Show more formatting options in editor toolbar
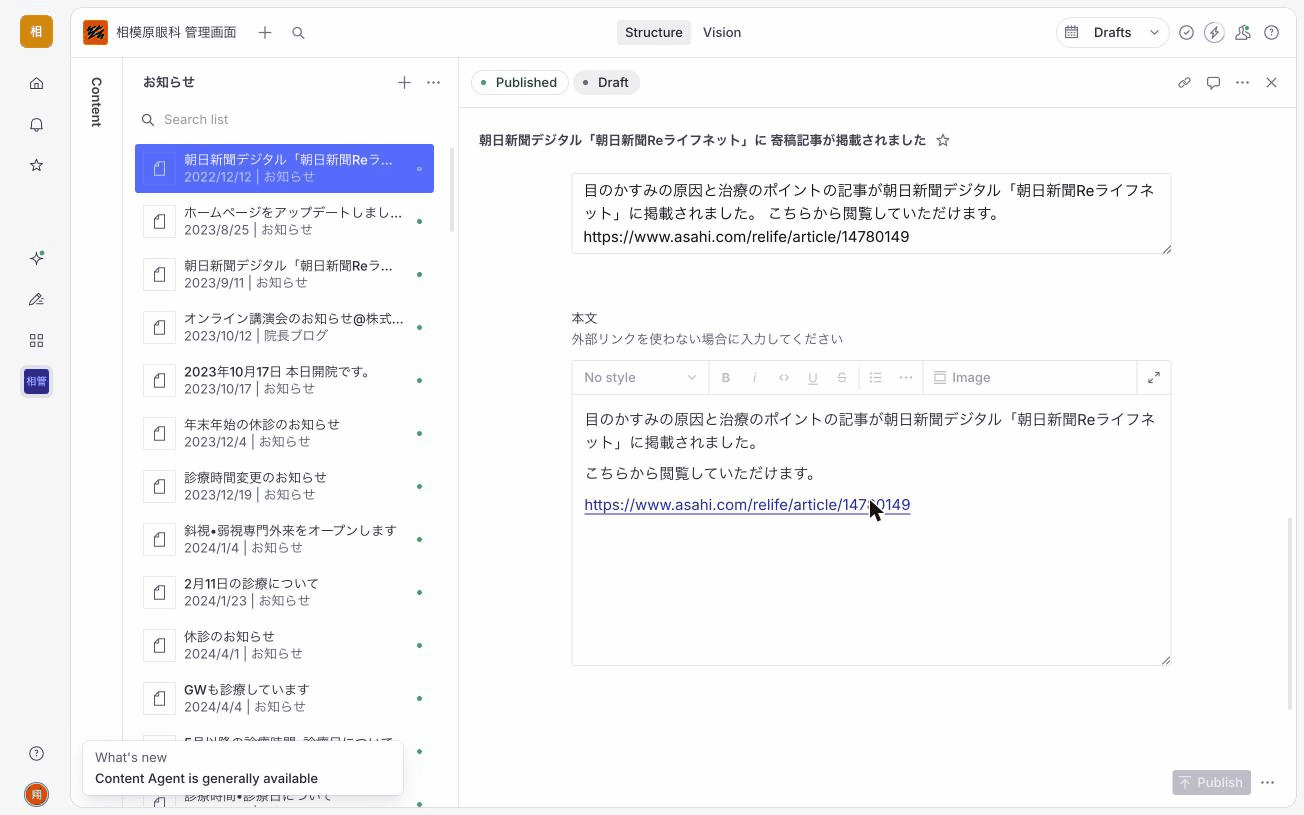Image resolution: width=1304 pixels, height=815 pixels. [x=906, y=377]
